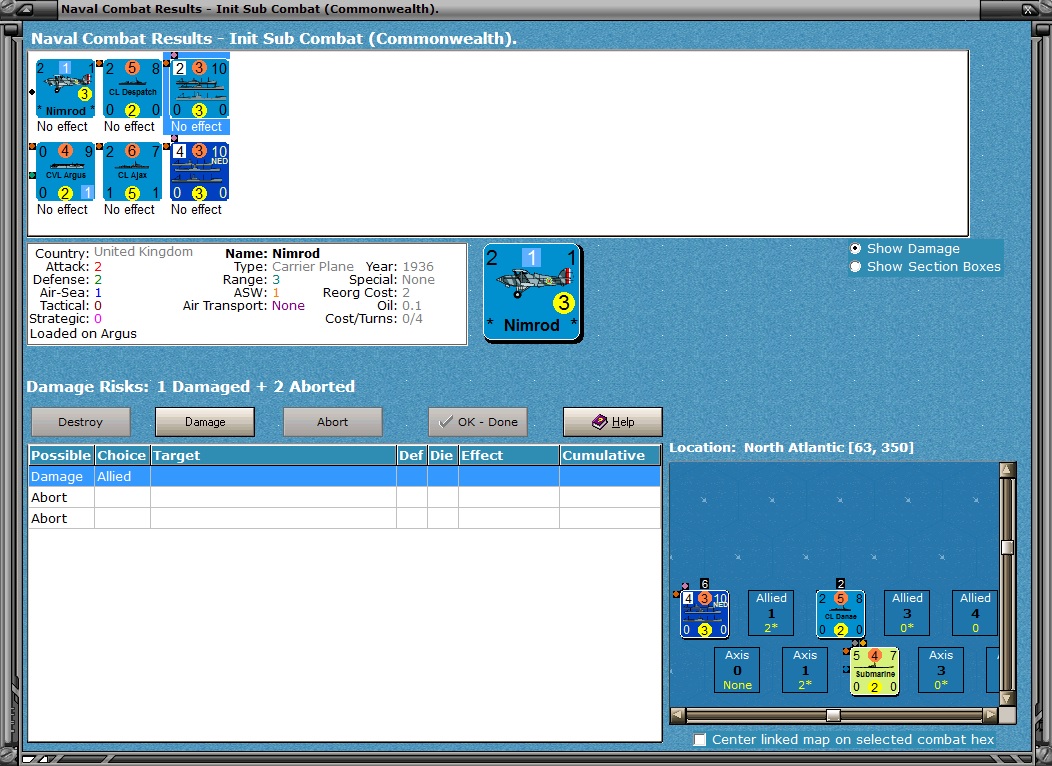Click the Damage button
1052x766 pixels.
pyautogui.click(x=205, y=422)
